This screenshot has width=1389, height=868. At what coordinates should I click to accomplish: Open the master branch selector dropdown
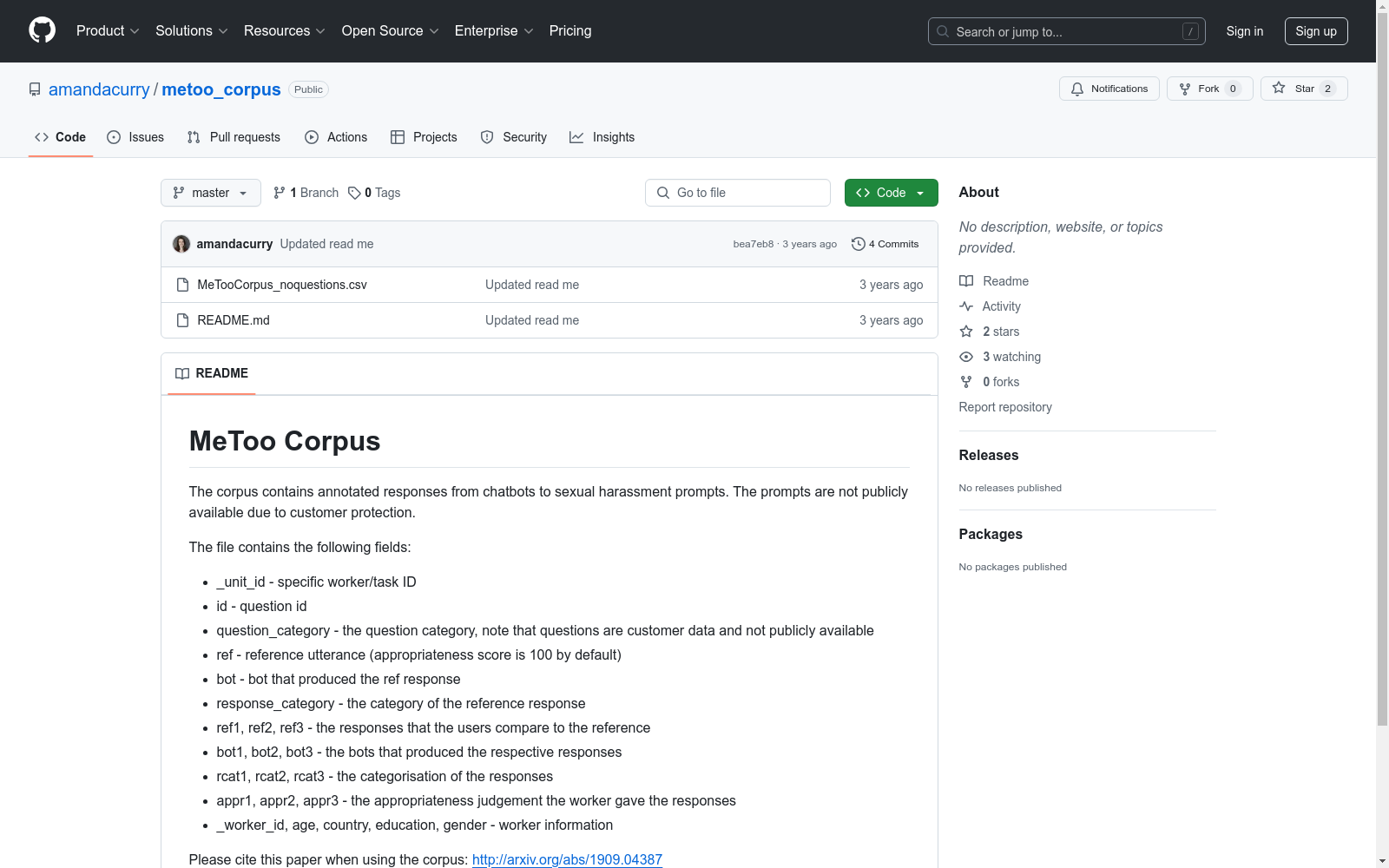(211, 193)
